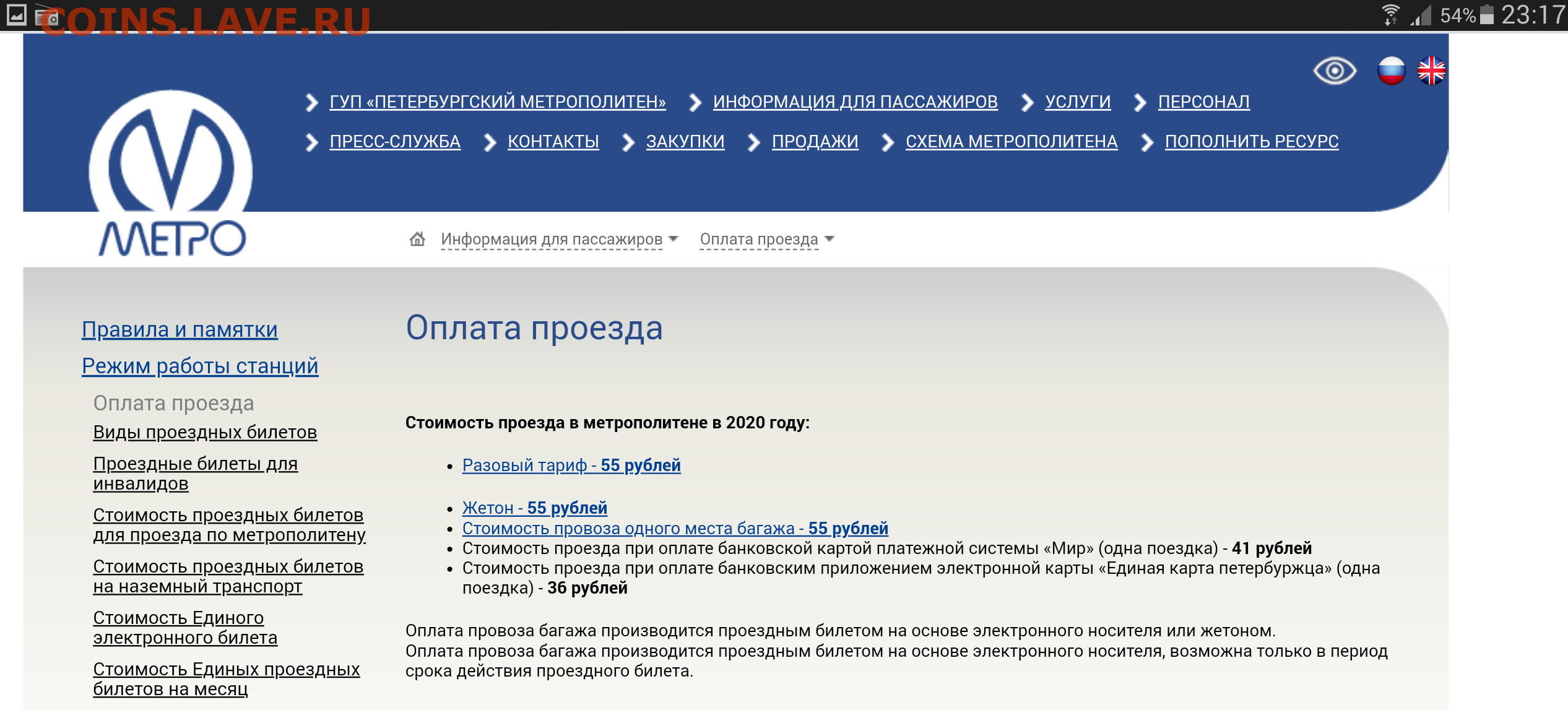
Task: Click the 41 рублей Мир card fare
Action: click(x=1271, y=548)
